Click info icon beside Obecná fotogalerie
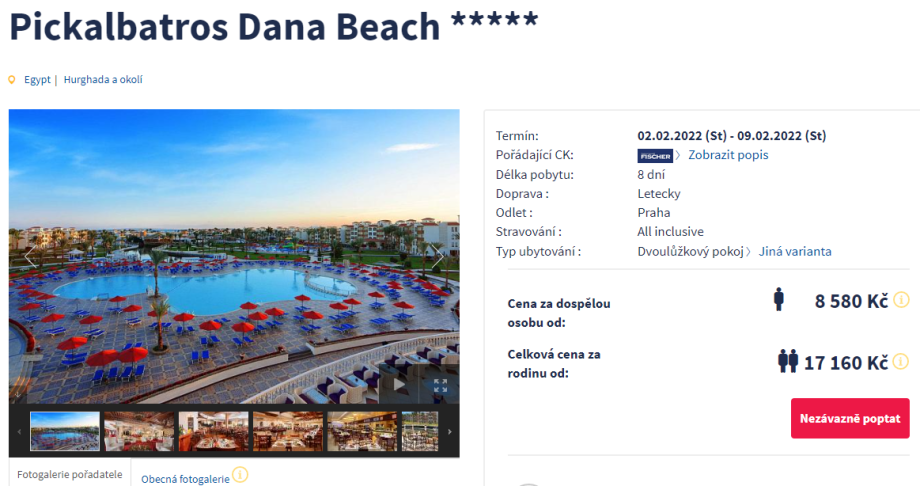This screenshot has width=920, height=486. 240,474
